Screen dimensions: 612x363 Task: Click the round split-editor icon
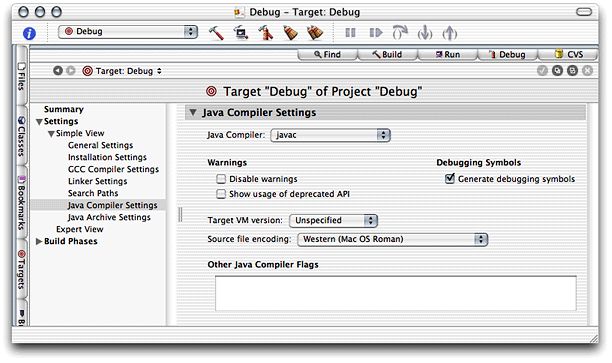click(x=572, y=71)
